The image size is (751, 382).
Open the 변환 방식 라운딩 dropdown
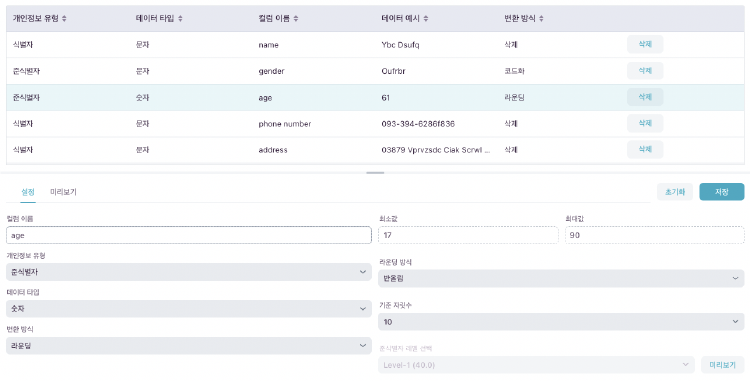pyautogui.click(x=189, y=346)
